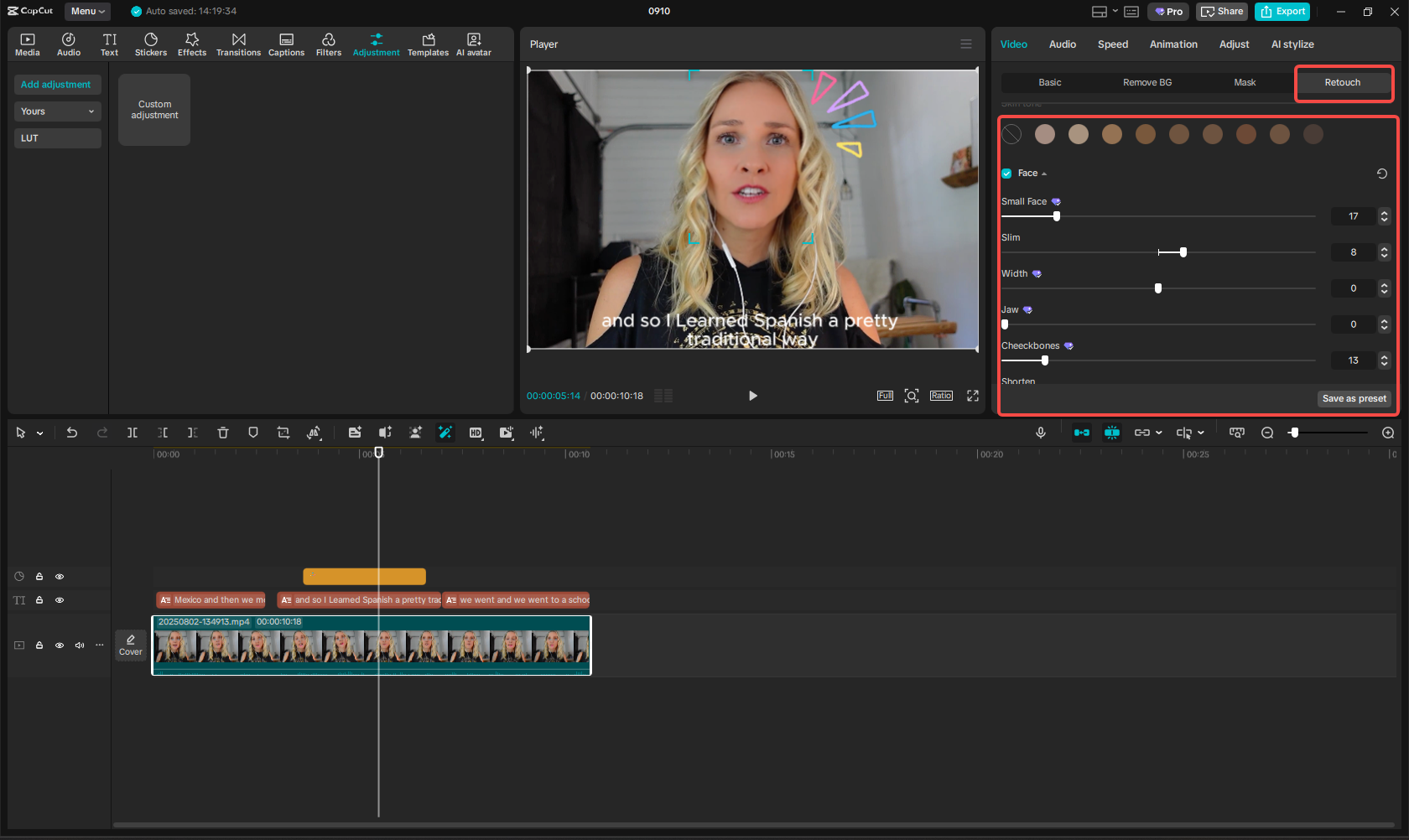Select the Effects panel icon

click(x=191, y=44)
